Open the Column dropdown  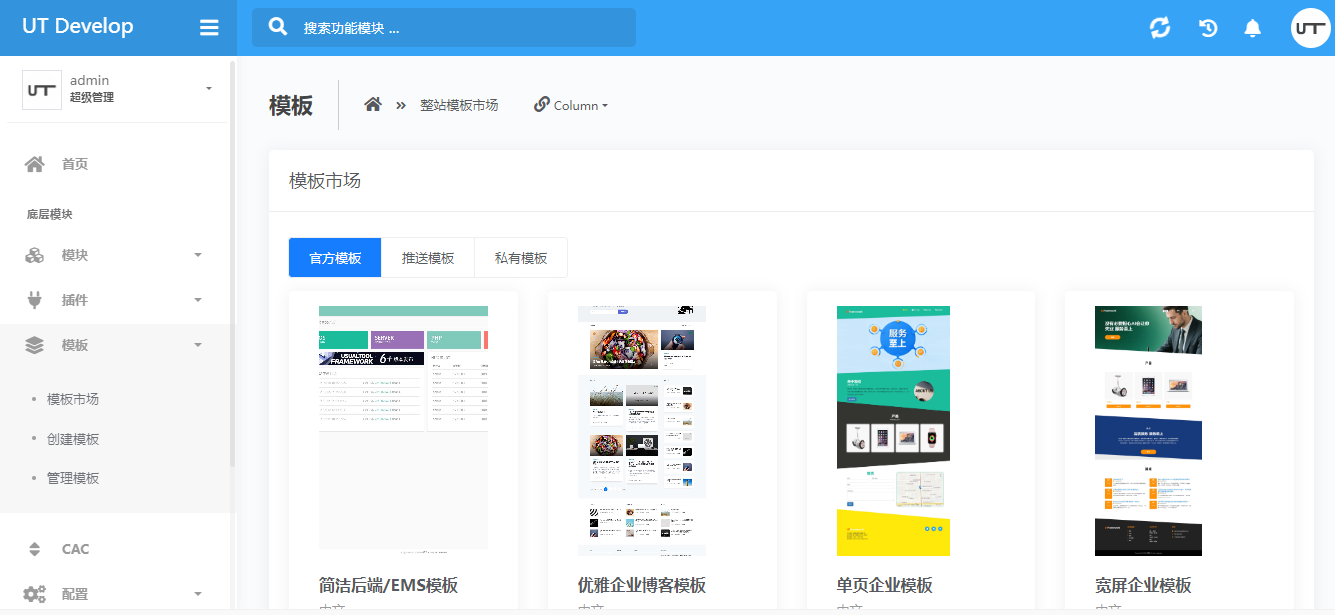571,105
